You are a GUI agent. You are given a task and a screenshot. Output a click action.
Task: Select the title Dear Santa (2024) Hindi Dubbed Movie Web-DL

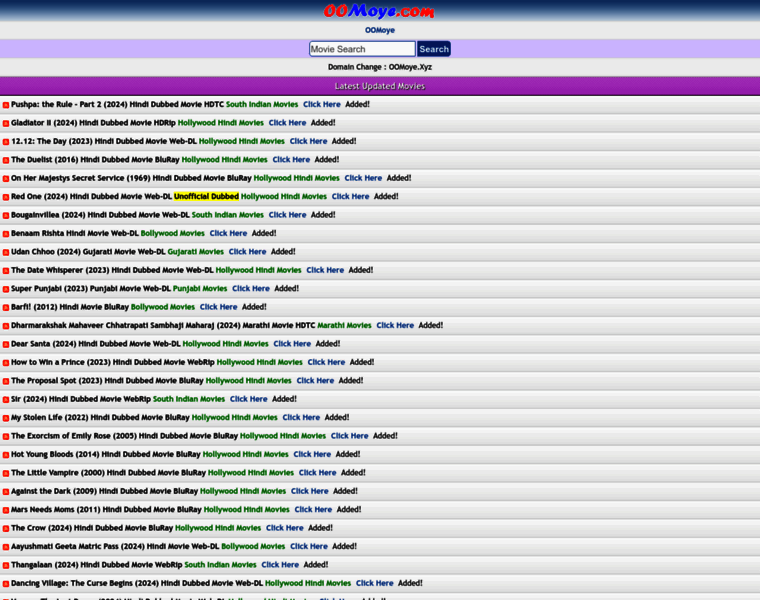(95, 344)
